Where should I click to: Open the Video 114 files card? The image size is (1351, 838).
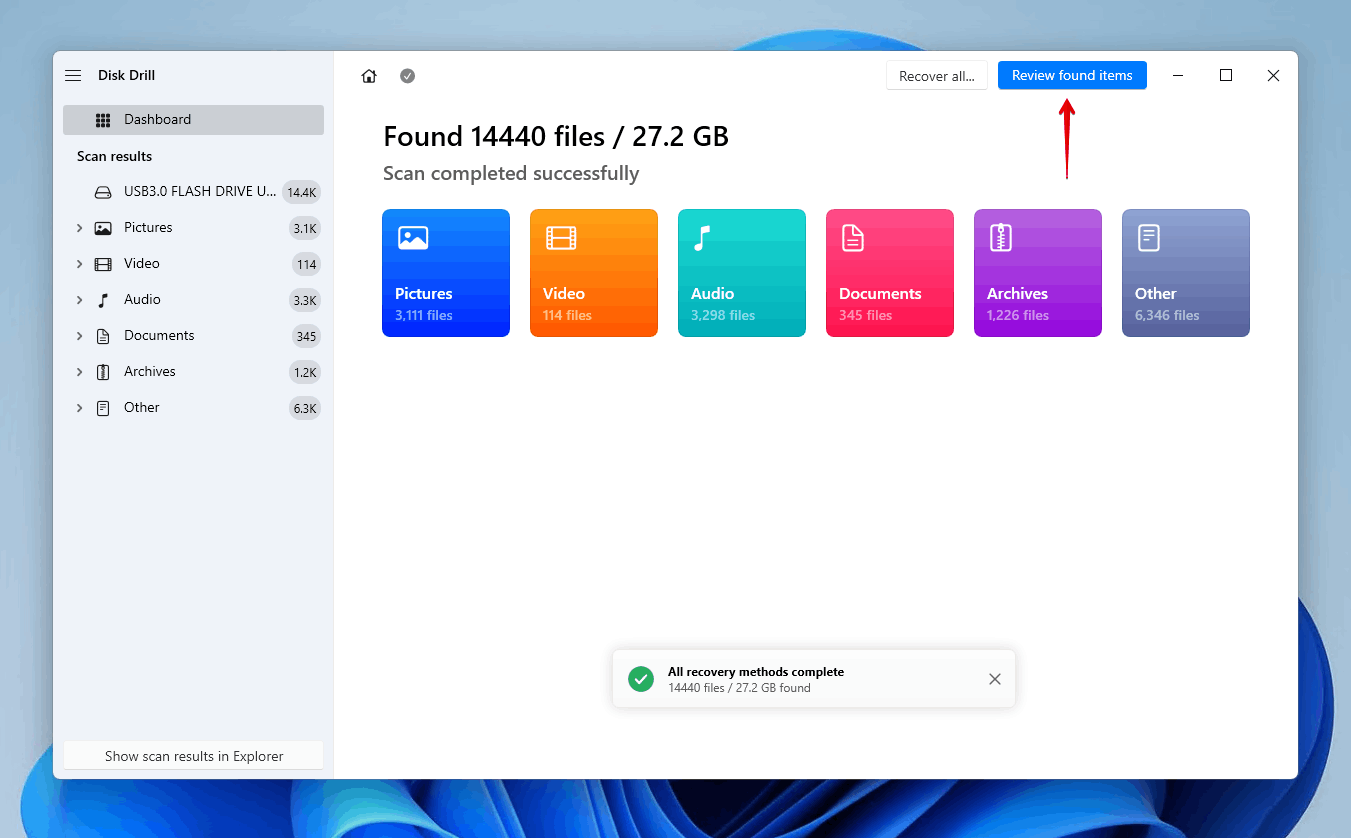click(x=594, y=273)
